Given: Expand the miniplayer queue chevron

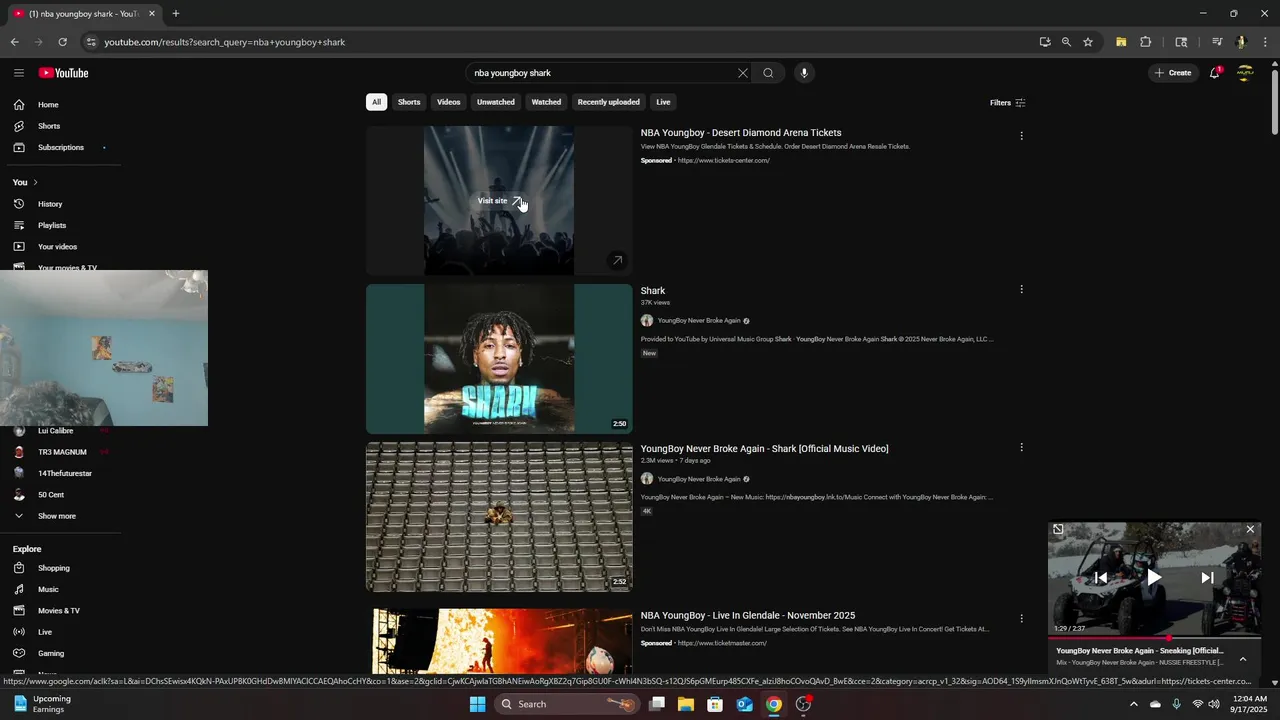Looking at the screenshot, I should tap(1243, 659).
